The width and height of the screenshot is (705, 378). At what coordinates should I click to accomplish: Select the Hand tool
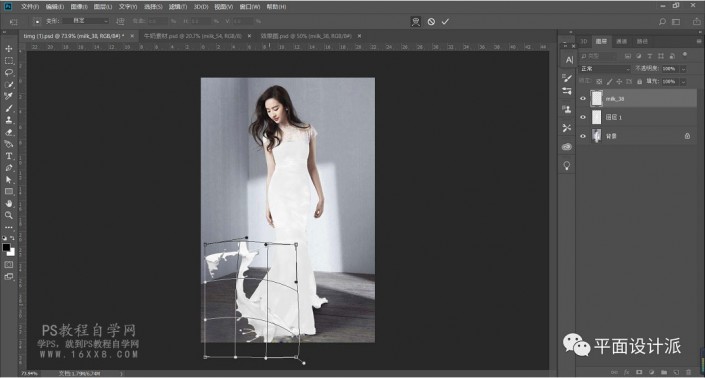tap(9, 203)
